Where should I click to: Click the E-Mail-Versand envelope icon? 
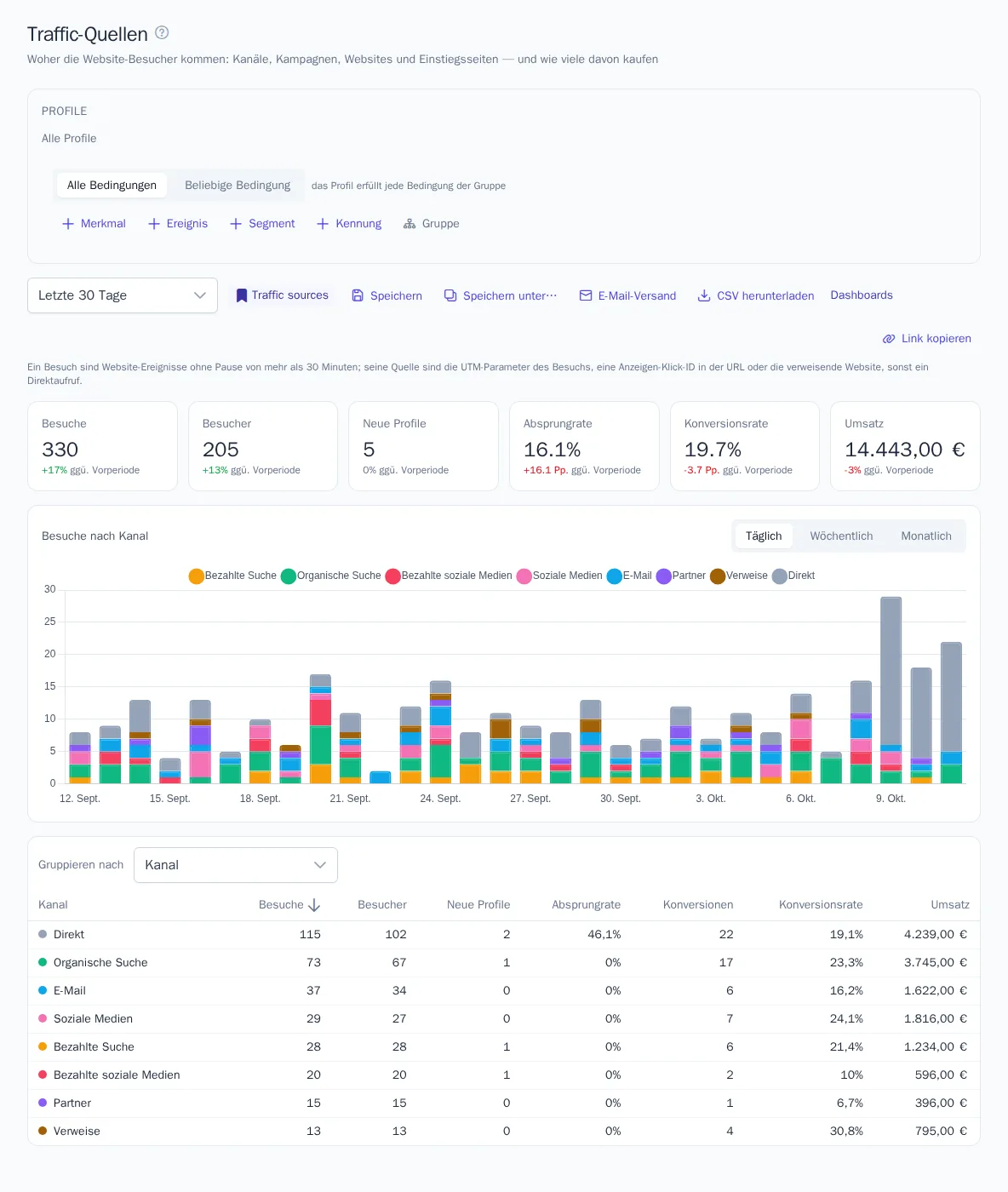(x=586, y=295)
